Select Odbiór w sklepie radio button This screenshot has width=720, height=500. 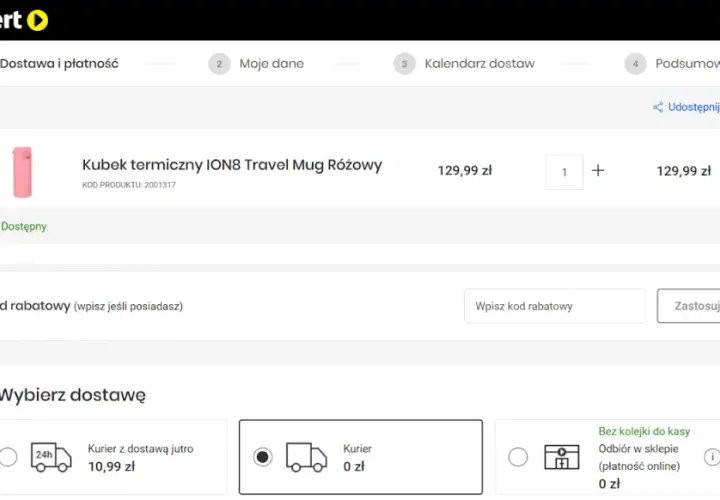click(518, 457)
